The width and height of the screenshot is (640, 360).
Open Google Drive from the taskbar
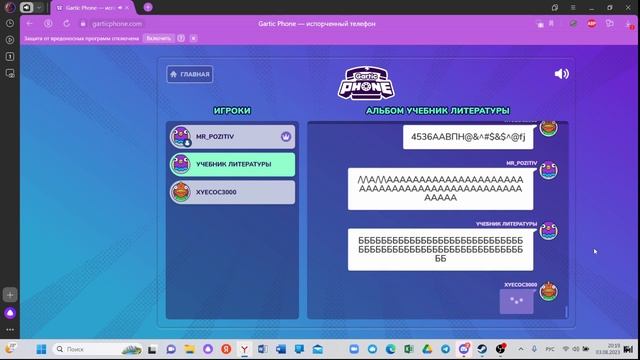click(x=427, y=349)
